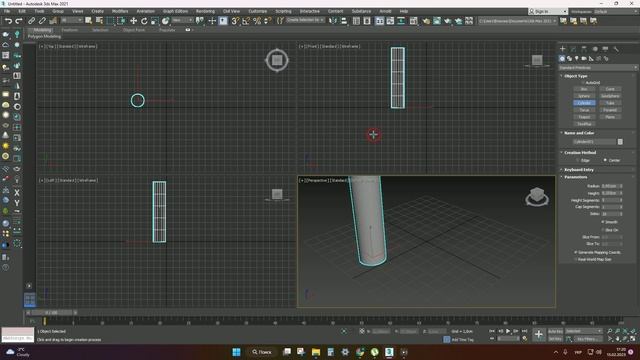Screen dimensions: 640x360
Task: Click the Align tool icon
Action: click(344, 21)
